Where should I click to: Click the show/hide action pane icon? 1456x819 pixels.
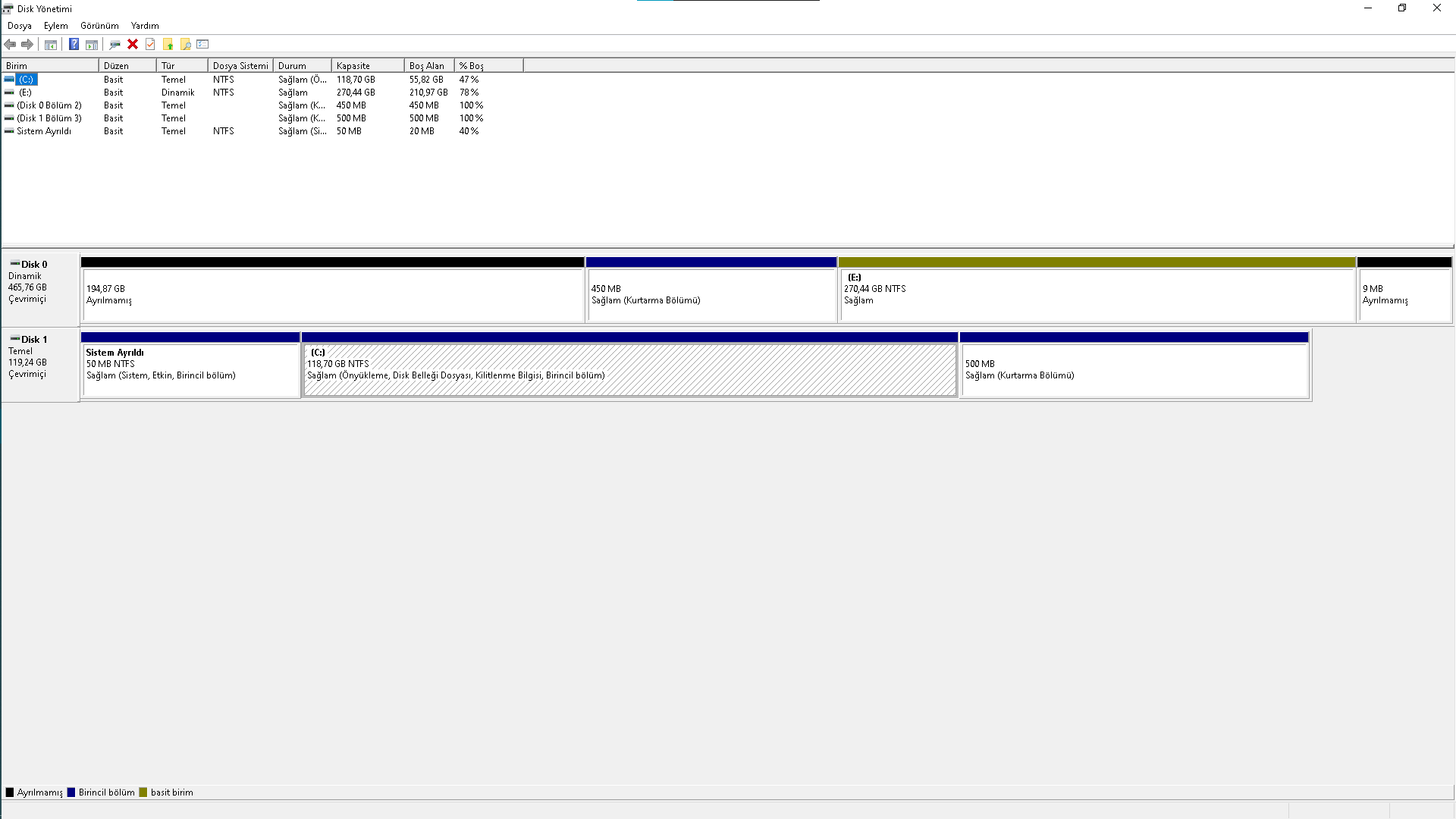click(92, 44)
